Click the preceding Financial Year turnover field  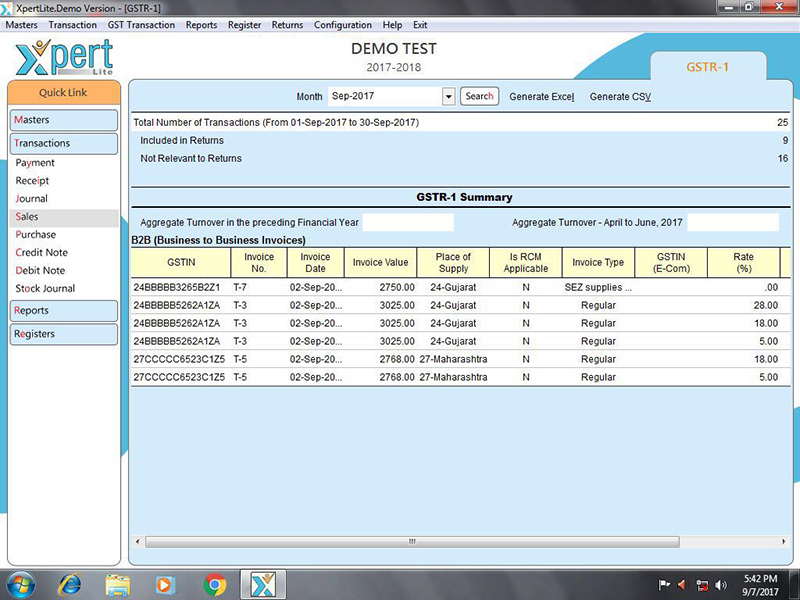pyautogui.click(x=408, y=222)
